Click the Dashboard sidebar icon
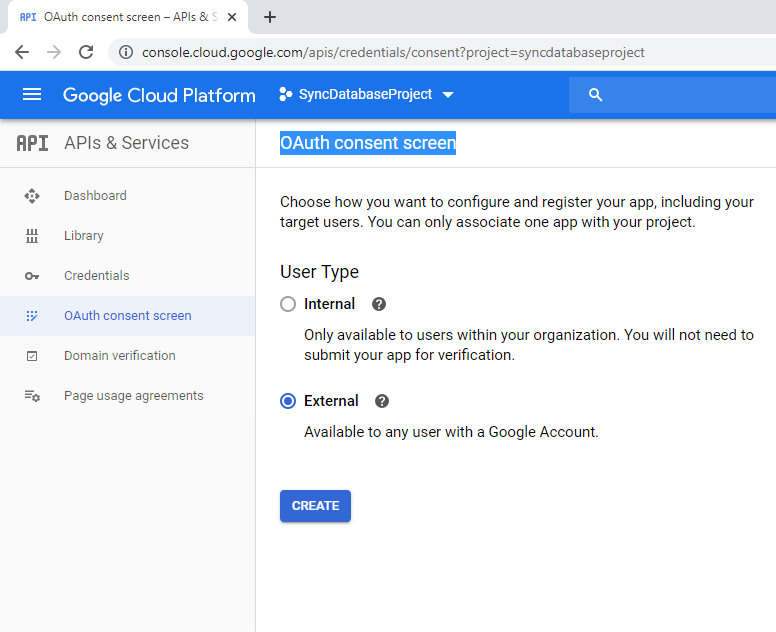Screen dimensions: 776x632 coord(32,196)
